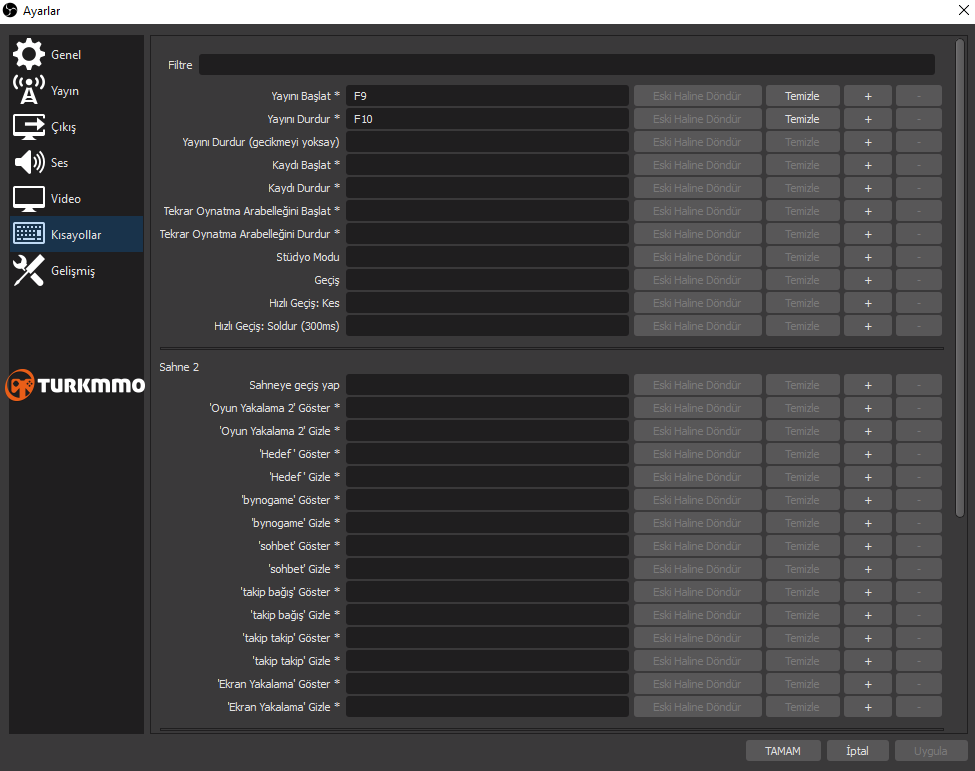Click plus for Hızlı Geçiş: Kes row
Screen dimensions: 975x771
pyautogui.click(x=868, y=303)
